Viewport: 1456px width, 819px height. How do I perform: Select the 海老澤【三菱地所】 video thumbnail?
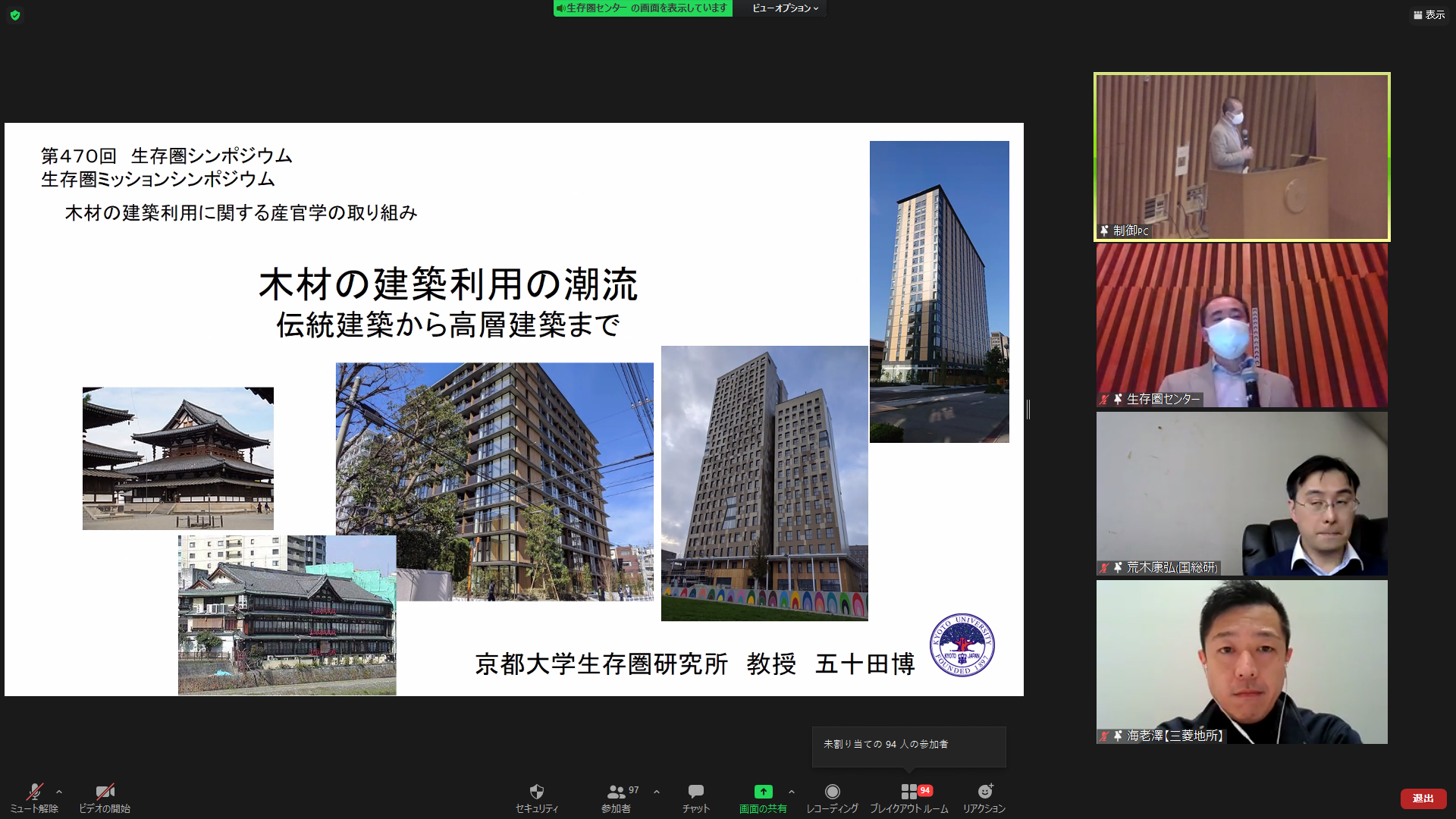[x=1241, y=661]
